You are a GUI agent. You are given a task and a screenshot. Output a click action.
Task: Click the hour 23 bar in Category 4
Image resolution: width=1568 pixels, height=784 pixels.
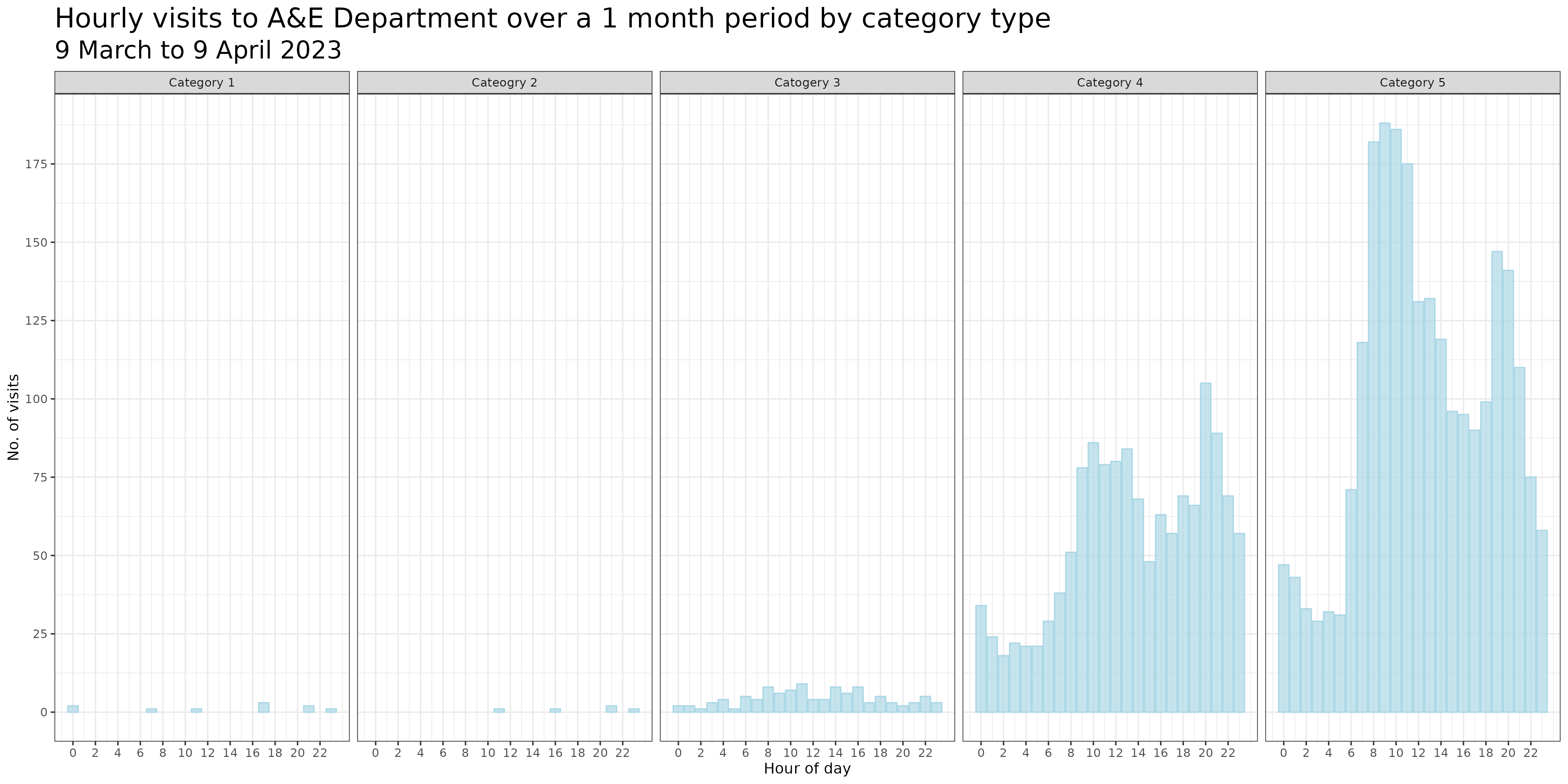(1239, 623)
